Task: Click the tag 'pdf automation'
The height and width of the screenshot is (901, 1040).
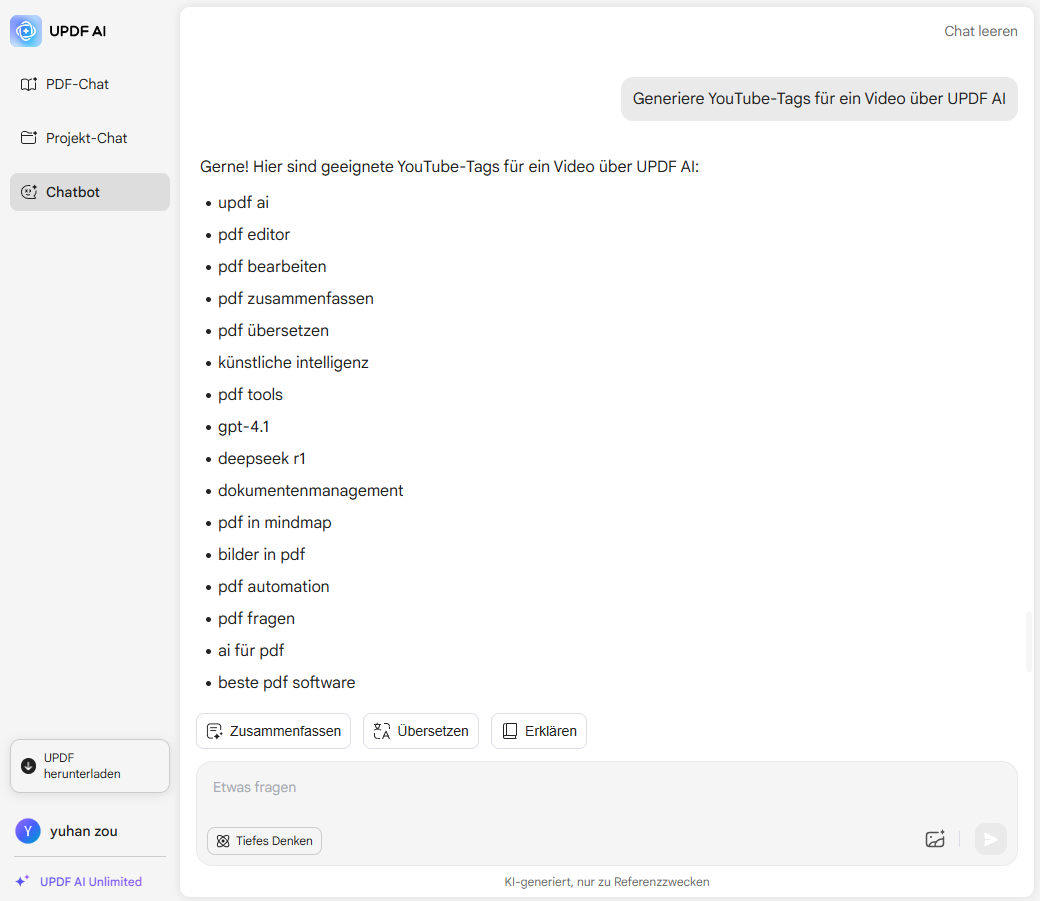Action: [273, 587]
